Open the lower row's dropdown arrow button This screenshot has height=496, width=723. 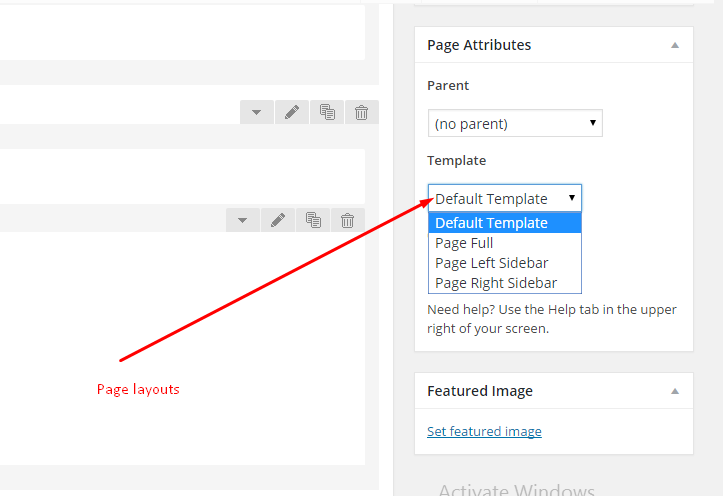(243, 220)
